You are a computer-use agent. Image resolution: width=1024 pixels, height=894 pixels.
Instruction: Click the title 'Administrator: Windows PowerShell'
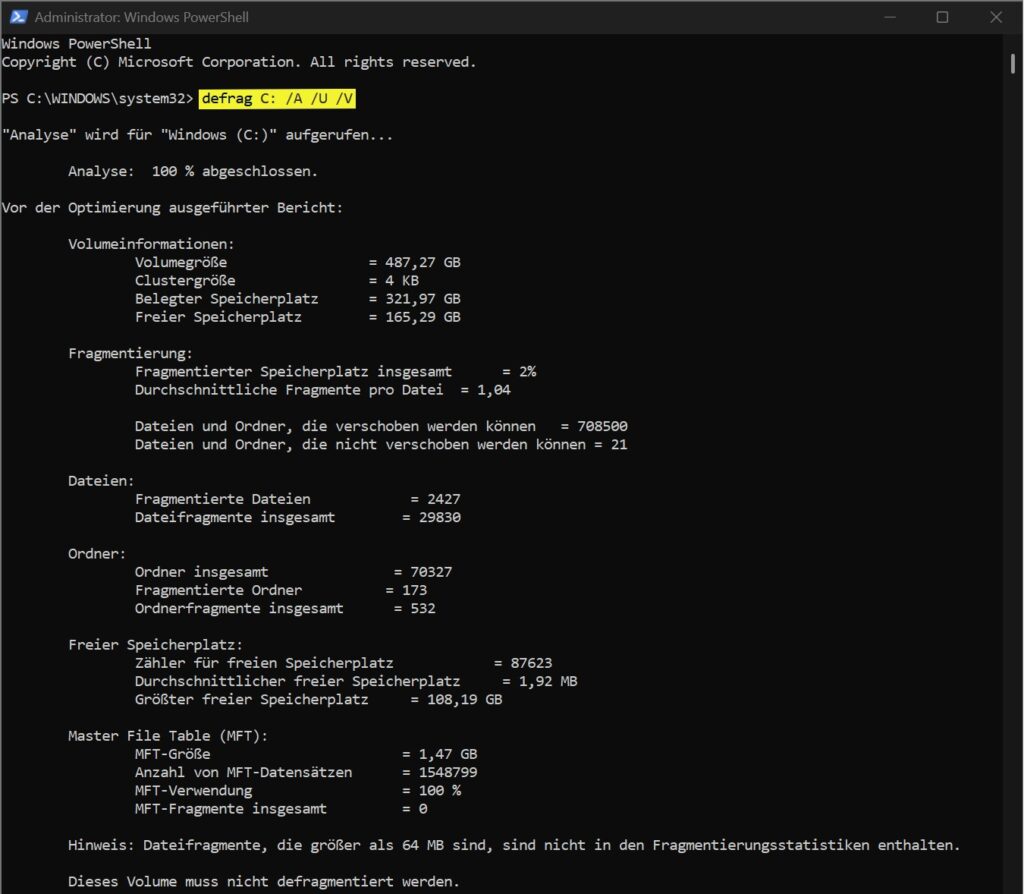[x=142, y=18]
